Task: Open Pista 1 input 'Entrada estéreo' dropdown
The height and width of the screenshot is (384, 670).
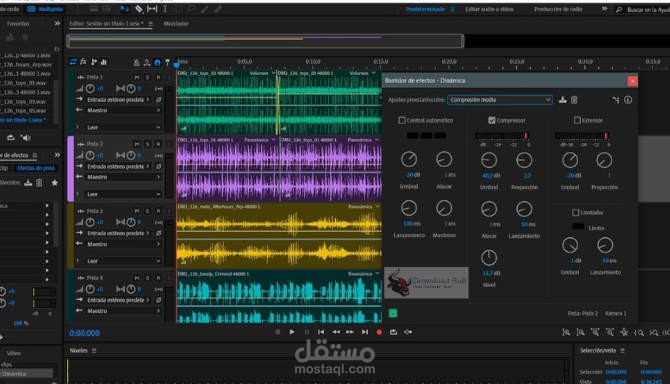Action: point(118,100)
